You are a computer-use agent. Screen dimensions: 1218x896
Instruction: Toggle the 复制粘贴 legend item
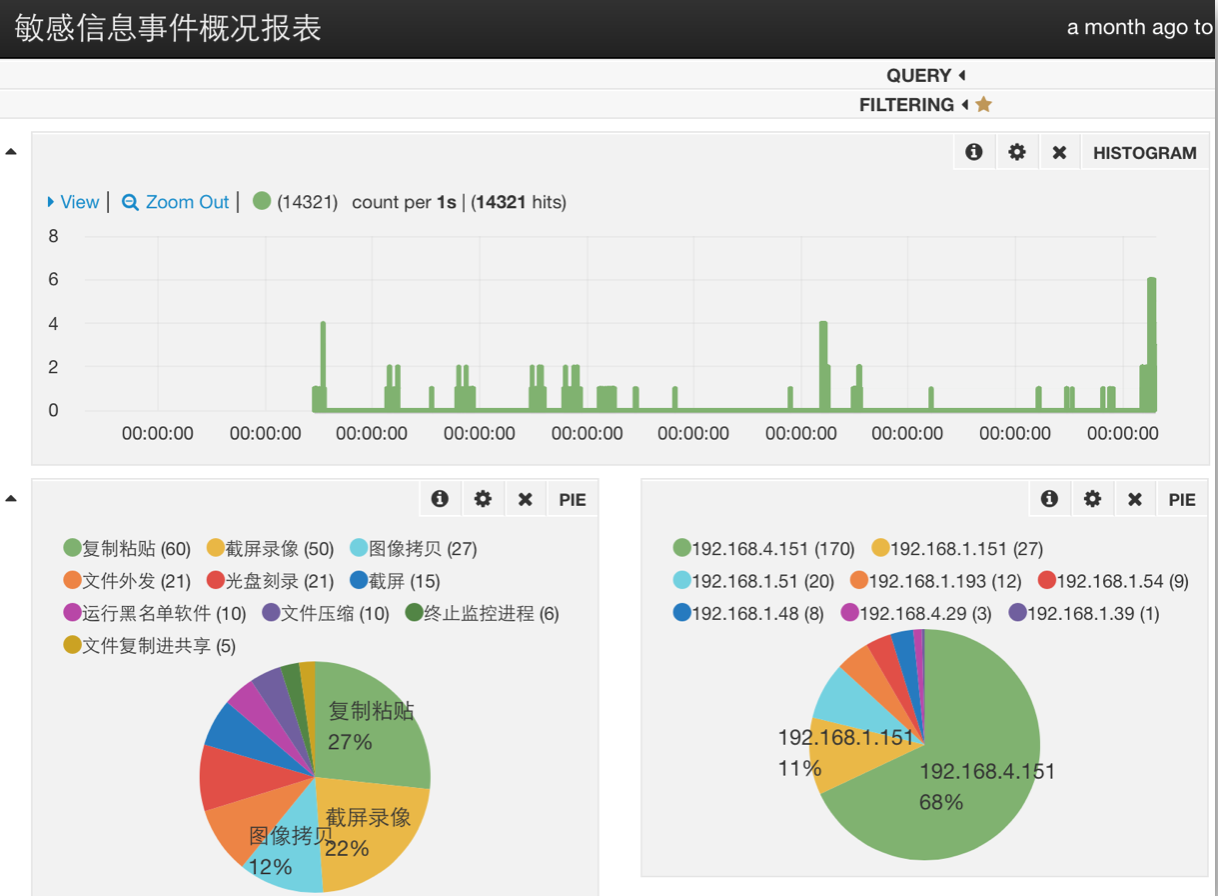112,548
